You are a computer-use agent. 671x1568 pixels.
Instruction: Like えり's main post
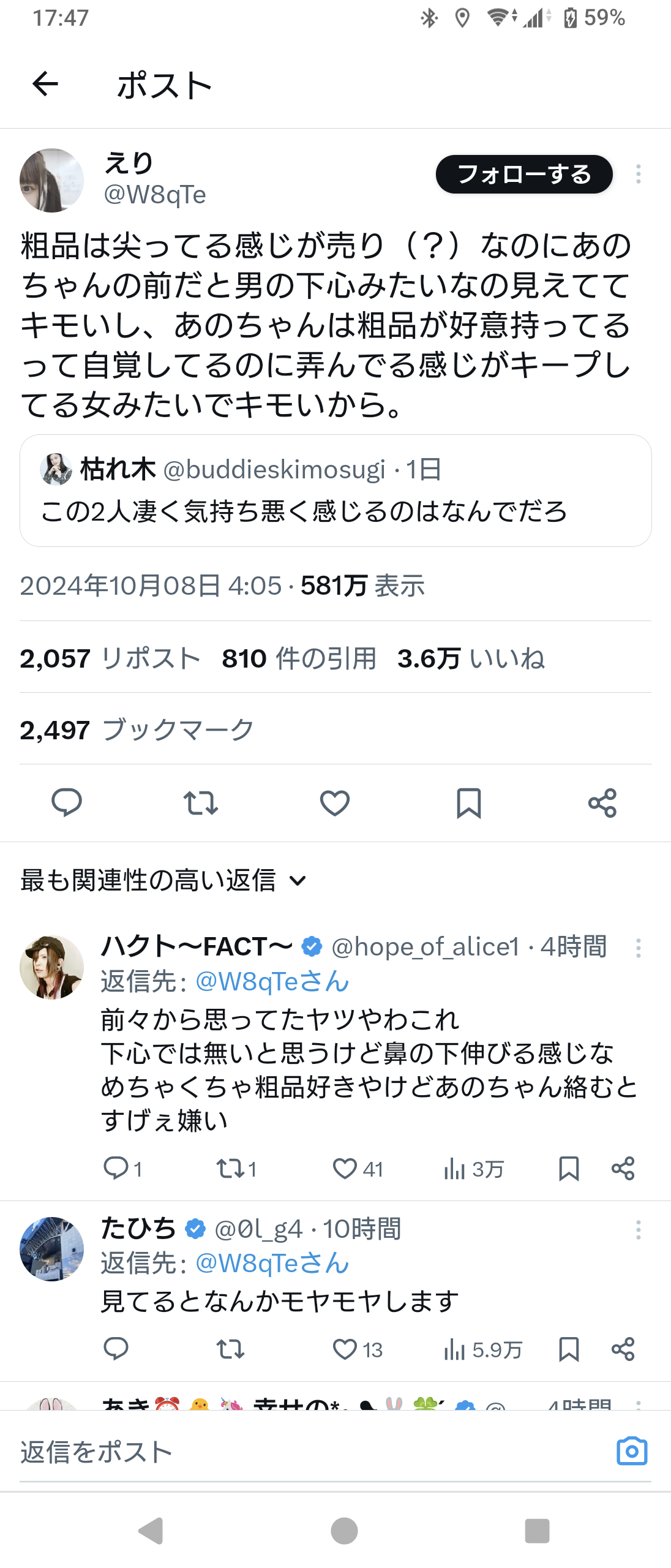[335, 802]
